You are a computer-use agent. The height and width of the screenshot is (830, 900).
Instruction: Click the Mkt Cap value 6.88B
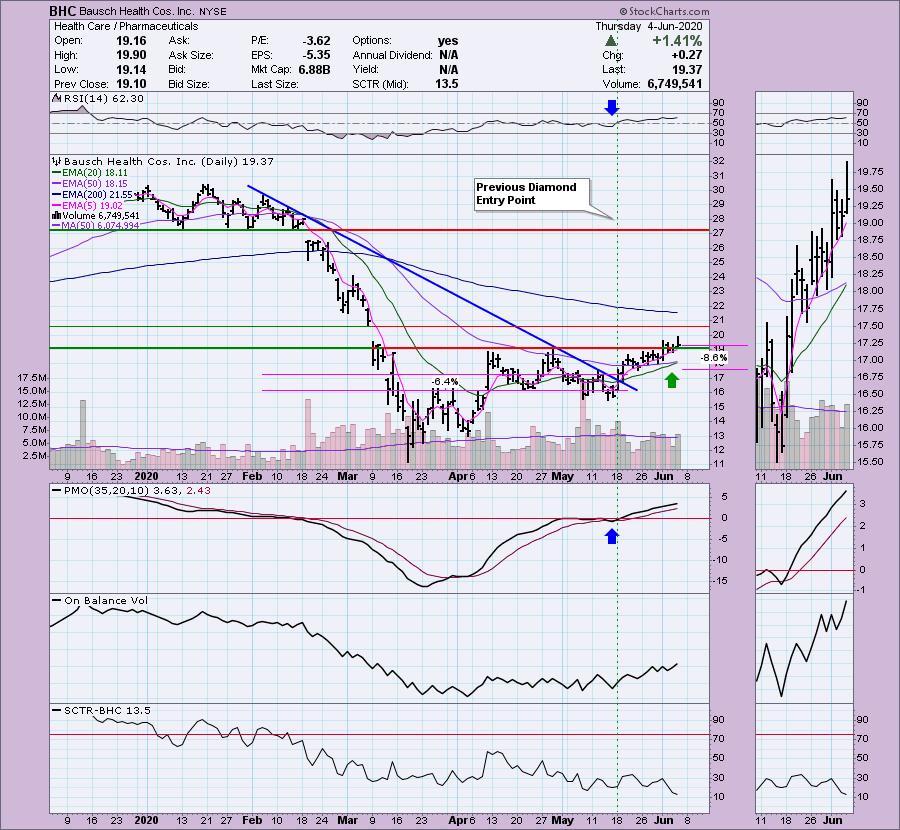tap(315, 69)
